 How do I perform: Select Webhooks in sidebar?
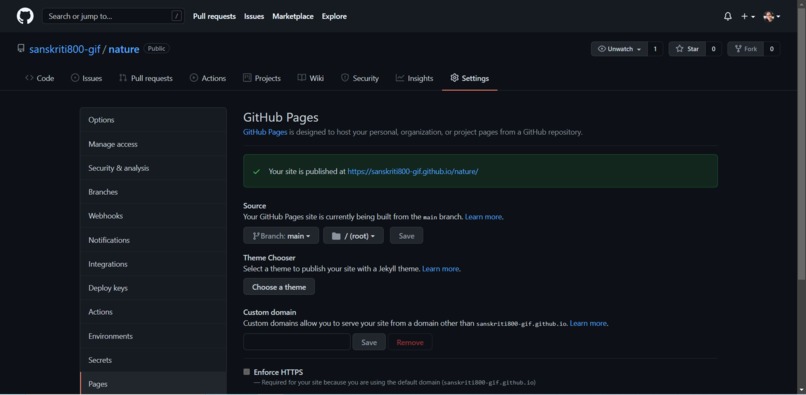(x=153, y=216)
